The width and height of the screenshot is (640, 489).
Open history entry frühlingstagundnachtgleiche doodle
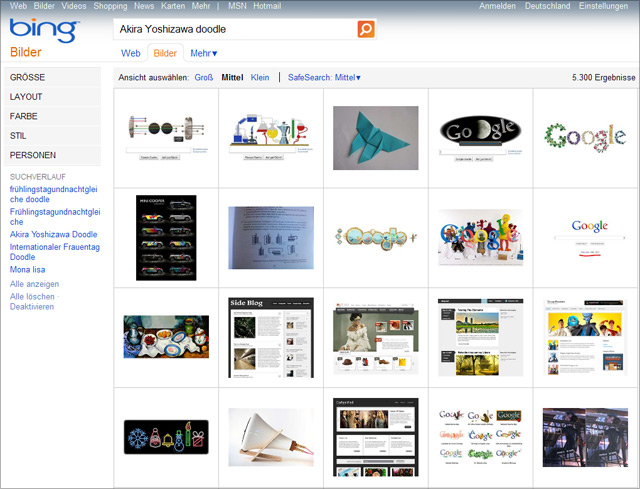click(53, 194)
